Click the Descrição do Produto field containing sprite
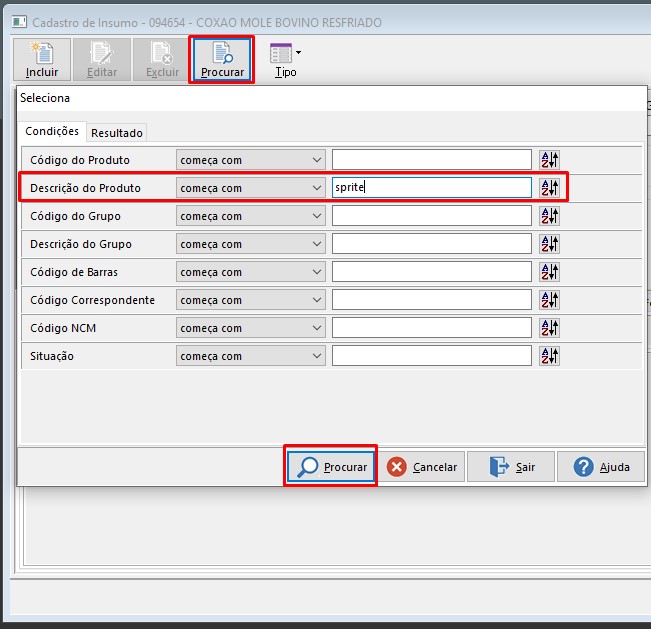651x629 pixels. tap(432, 188)
